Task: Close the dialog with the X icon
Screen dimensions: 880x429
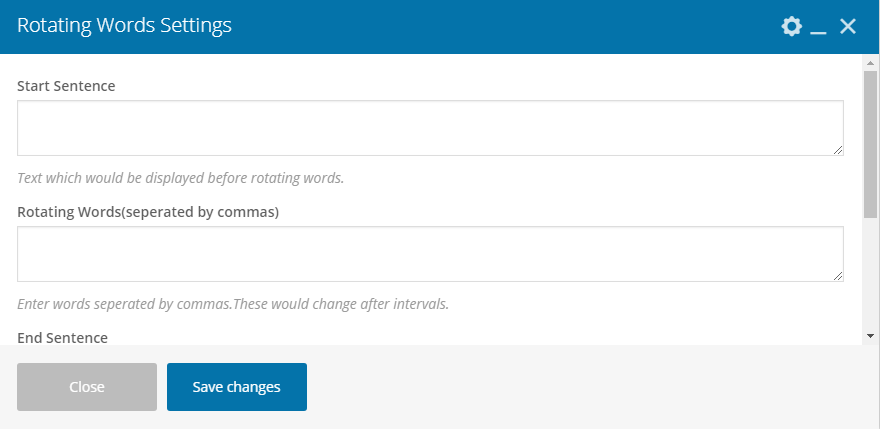Action: (x=847, y=26)
